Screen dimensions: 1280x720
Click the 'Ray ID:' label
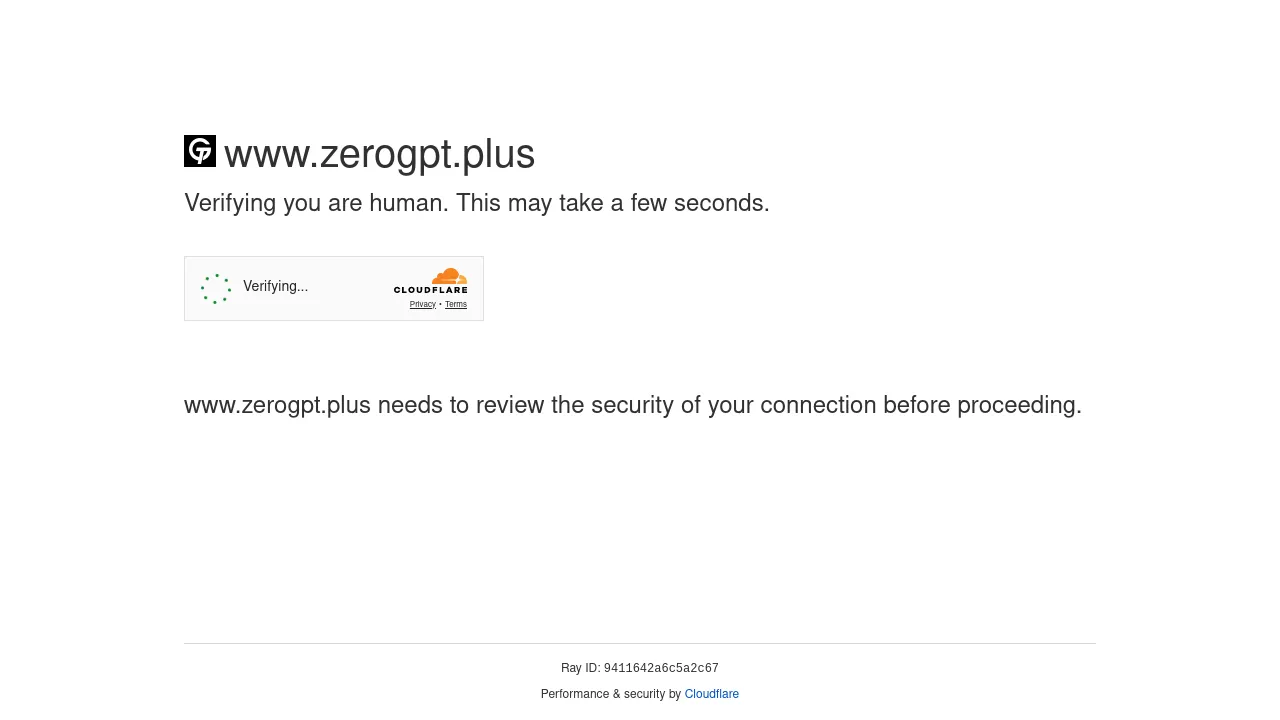[x=580, y=668]
